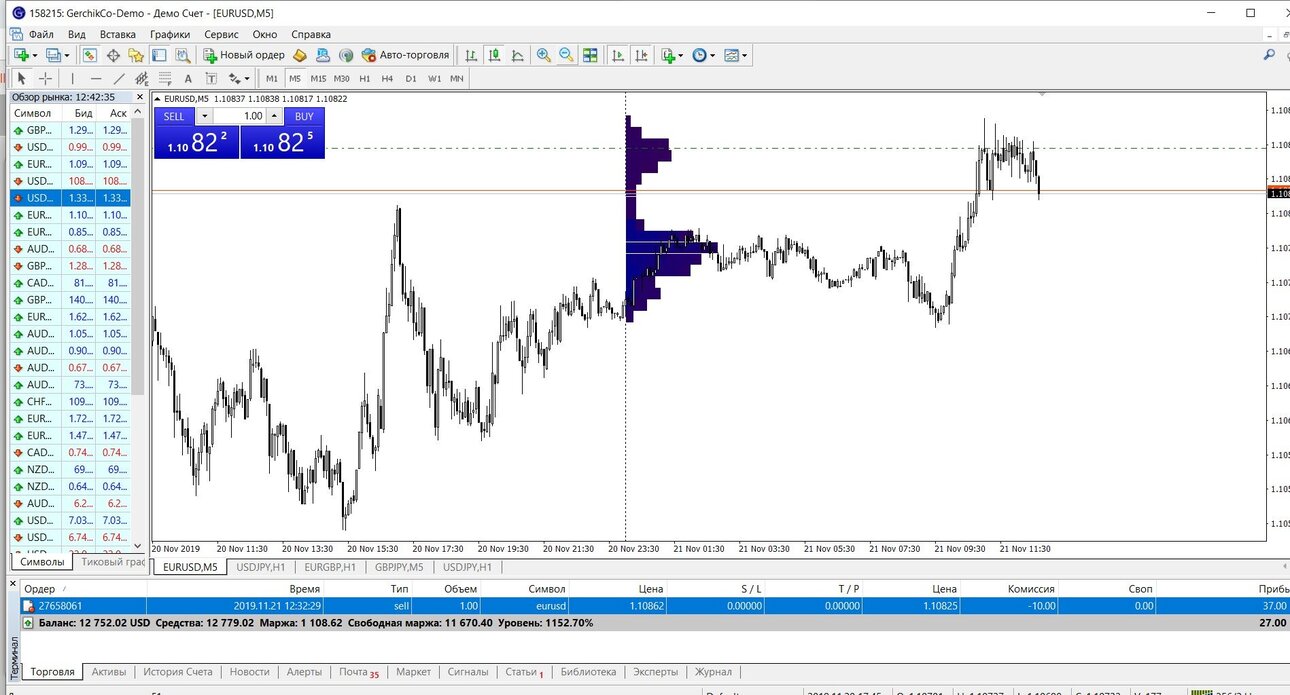Select the CAD row with bid 81
Screen dimensions: 1290x695
(70, 283)
